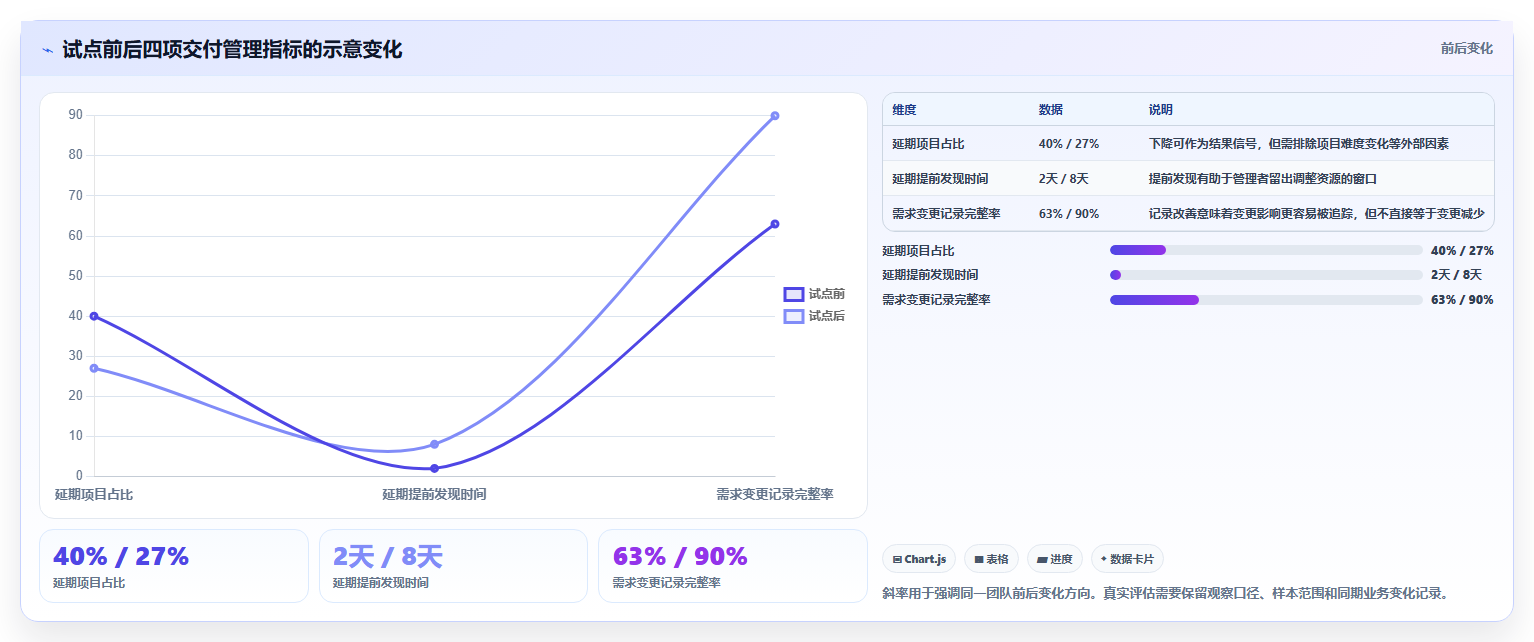Select the 表格 tag chip

[x=991, y=559]
